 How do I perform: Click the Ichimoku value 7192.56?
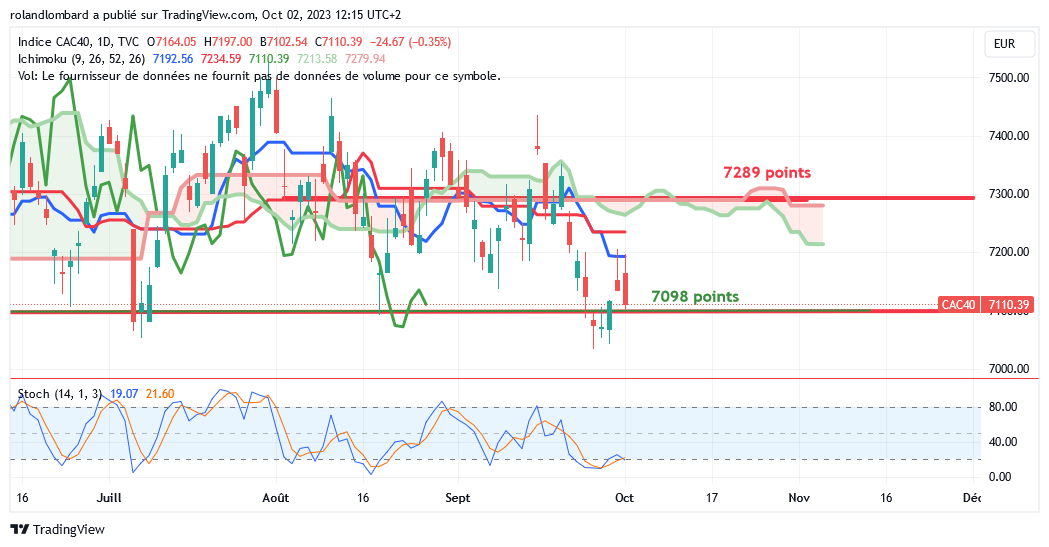(173, 59)
